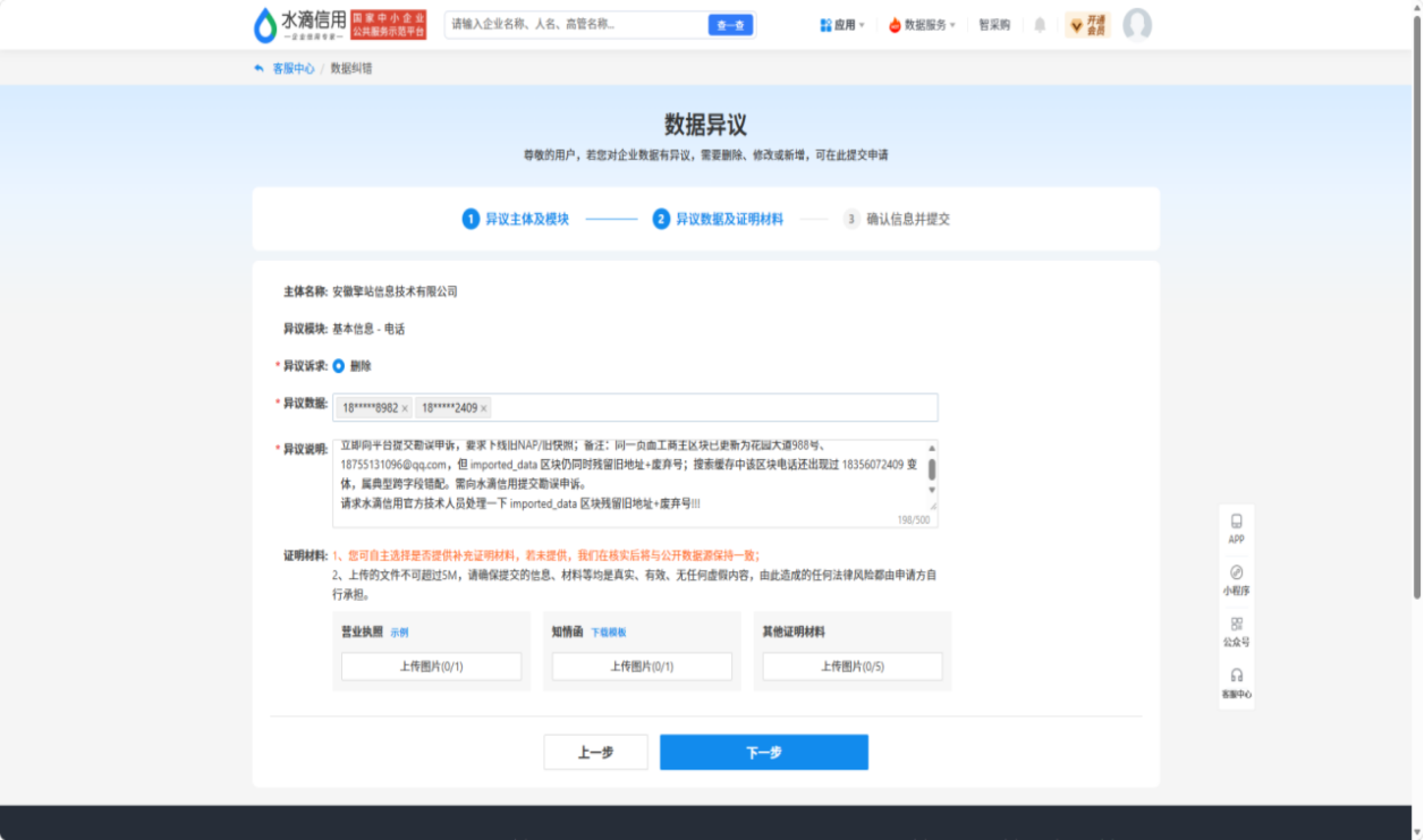The image size is (1424, 840).
Task: Go to 客服中心 breadcrumb link
Action: pos(293,68)
